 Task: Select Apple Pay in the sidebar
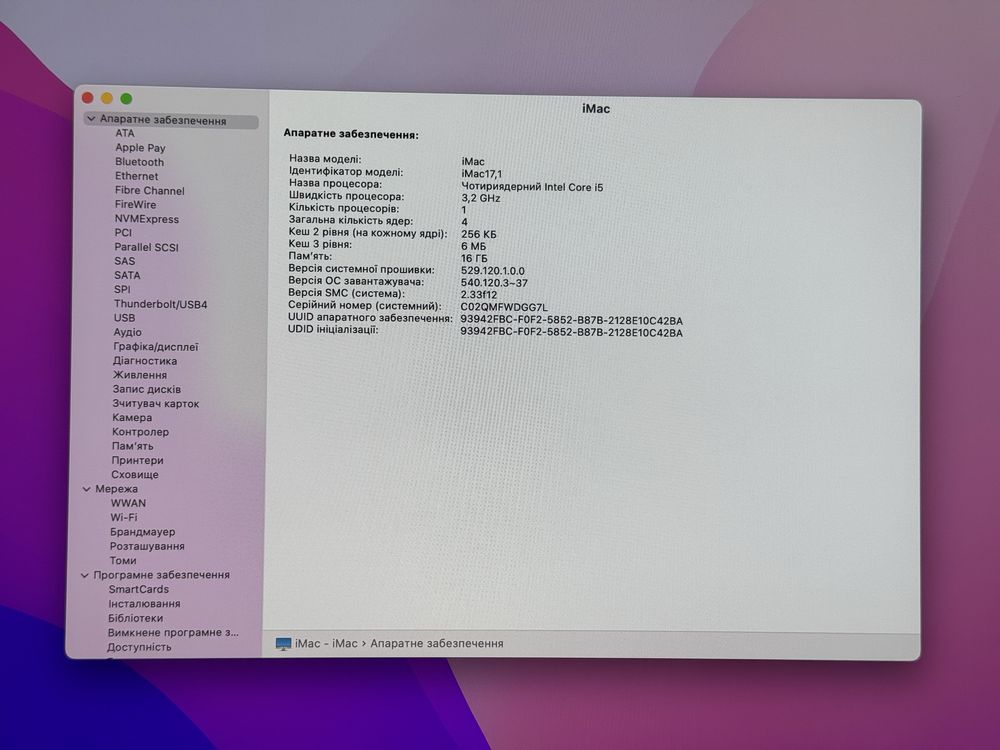(x=140, y=147)
